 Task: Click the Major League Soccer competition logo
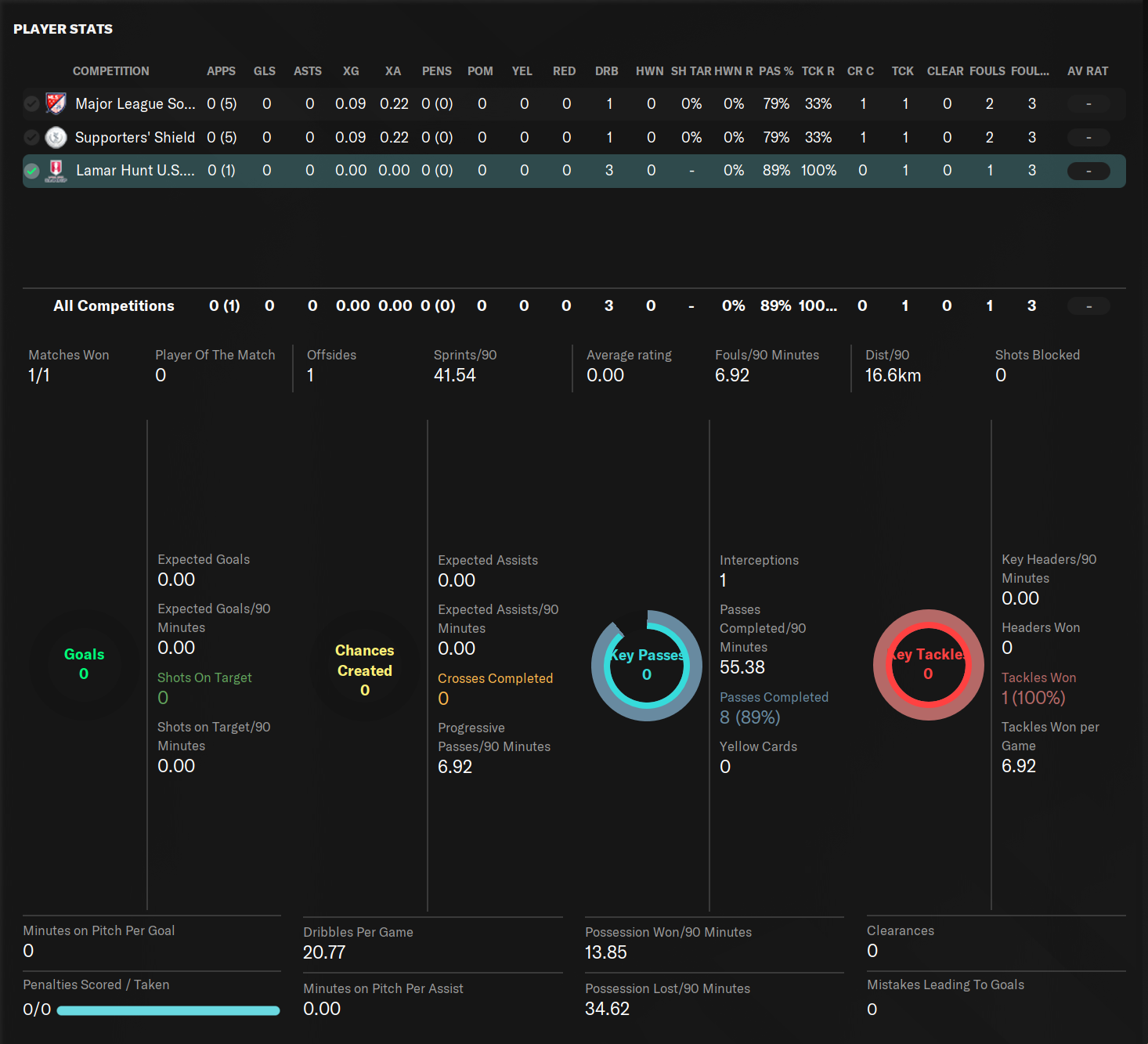(x=56, y=103)
